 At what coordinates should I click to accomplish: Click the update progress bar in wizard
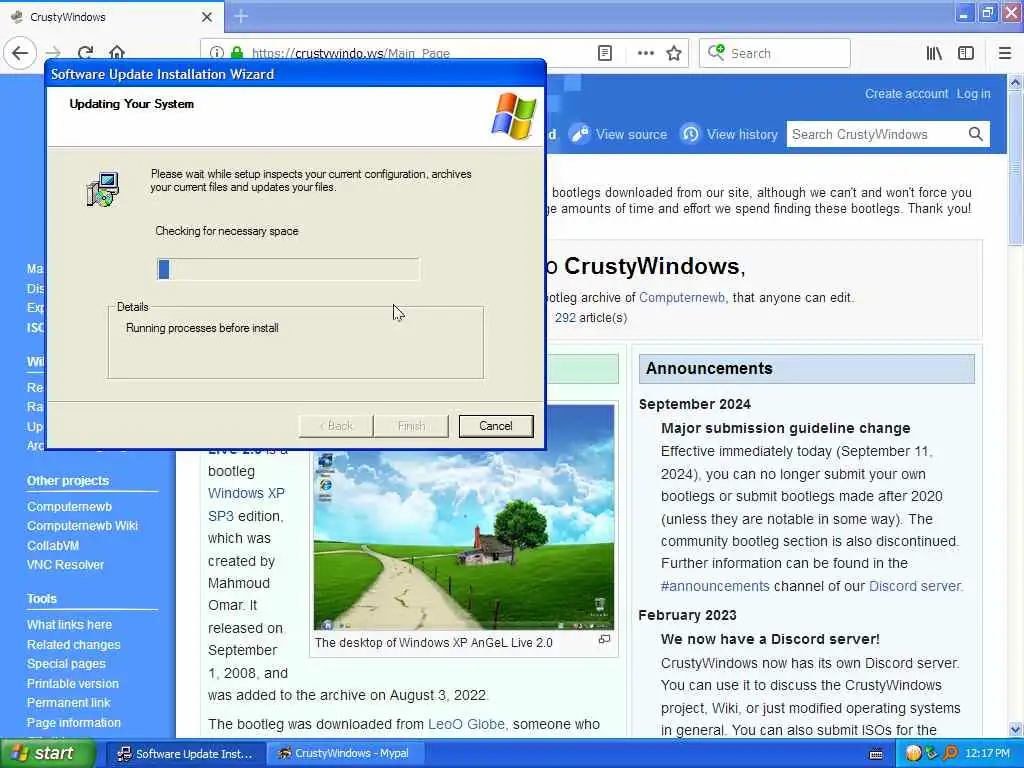[x=288, y=269]
